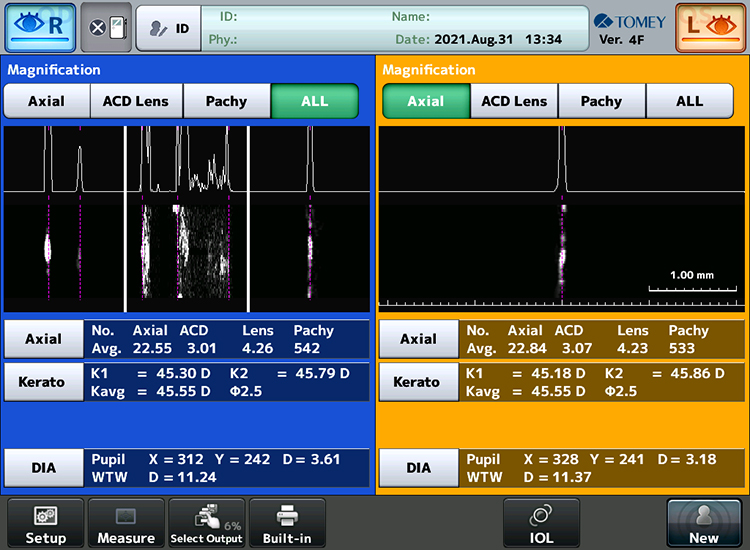Open left eye Kerato results

click(417, 382)
